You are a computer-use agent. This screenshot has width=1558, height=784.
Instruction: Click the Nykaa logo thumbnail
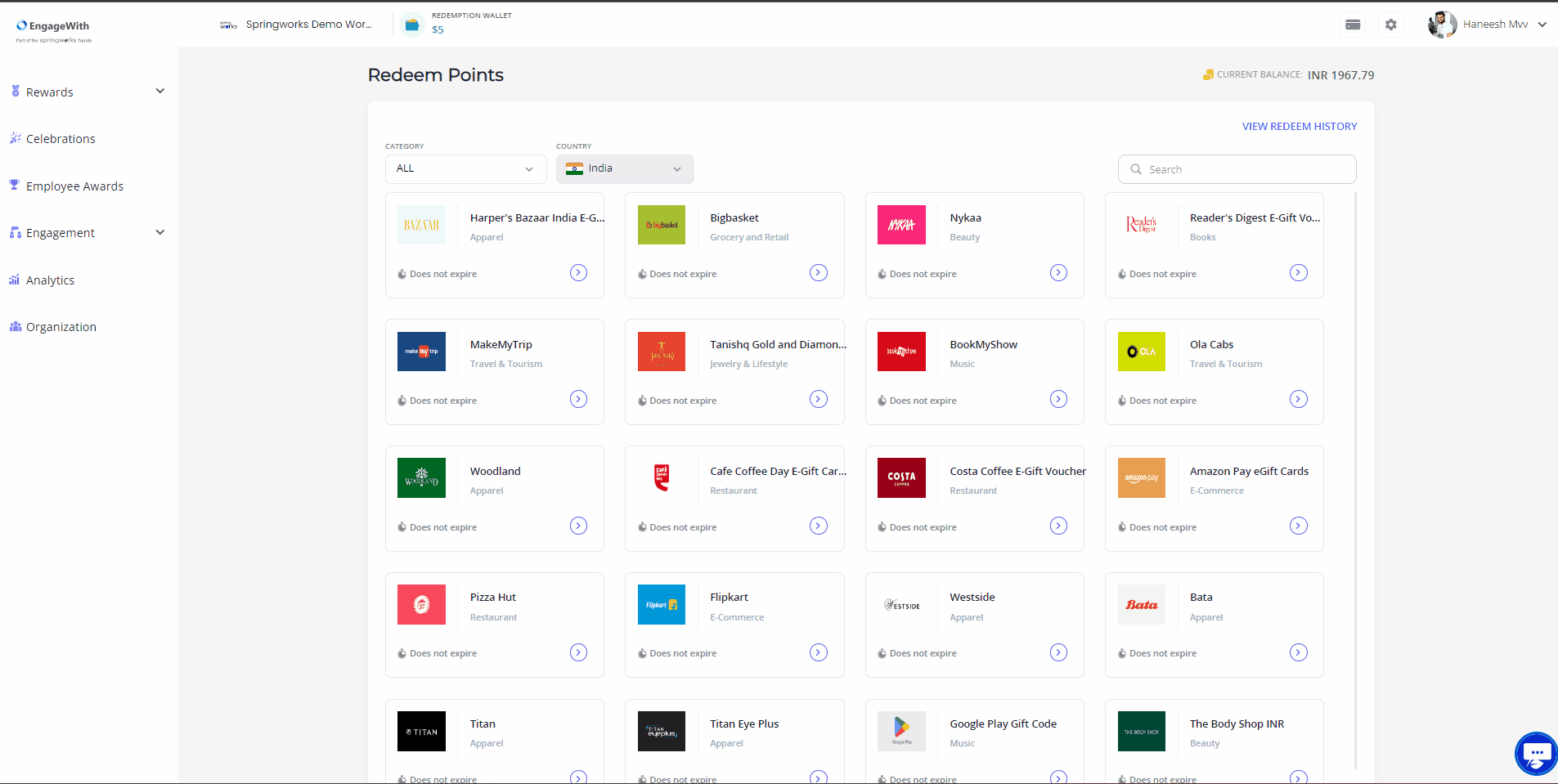(901, 225)
